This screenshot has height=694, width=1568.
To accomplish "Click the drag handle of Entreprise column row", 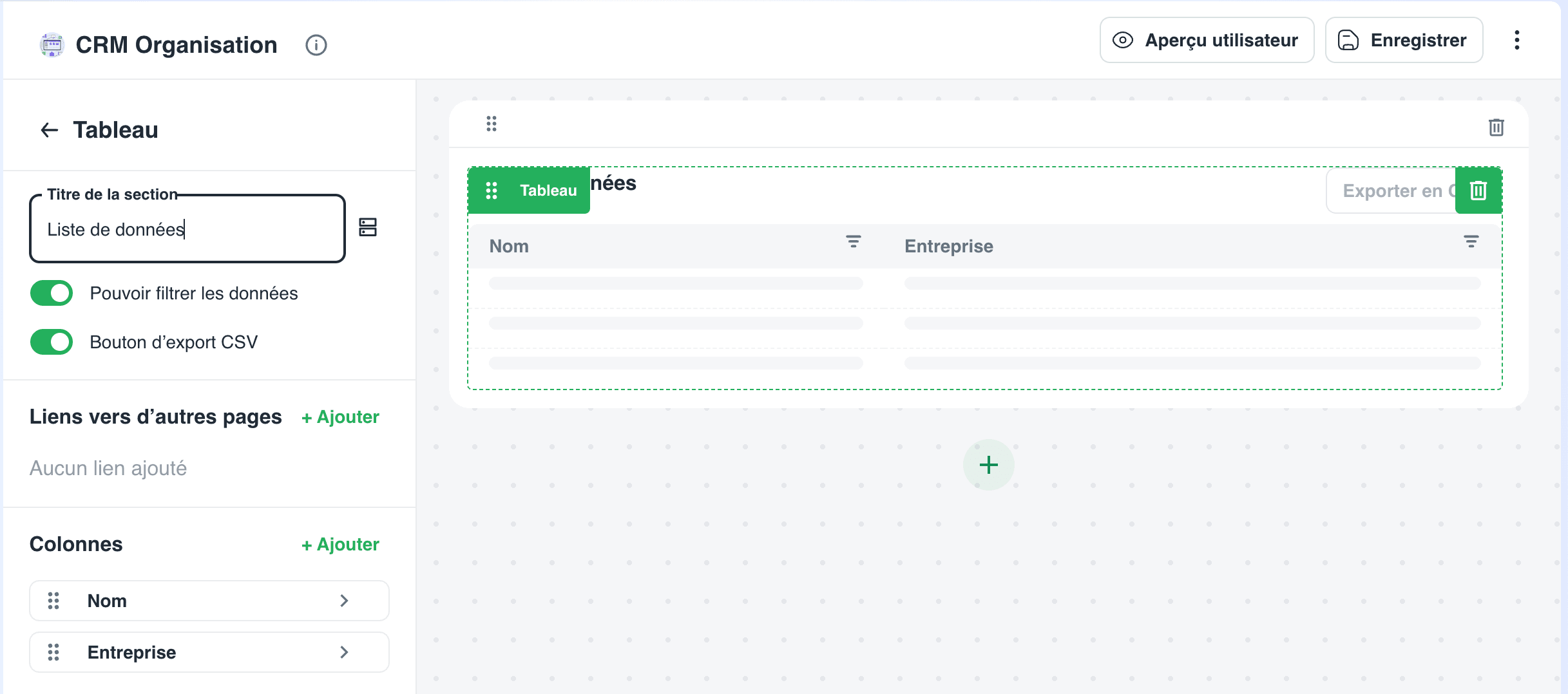I will click(x=53, y=652).
